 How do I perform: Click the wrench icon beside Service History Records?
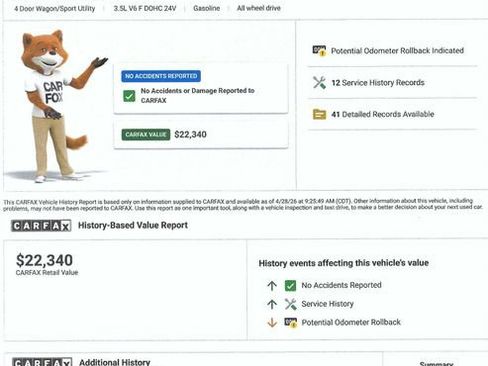pos(319,83)
